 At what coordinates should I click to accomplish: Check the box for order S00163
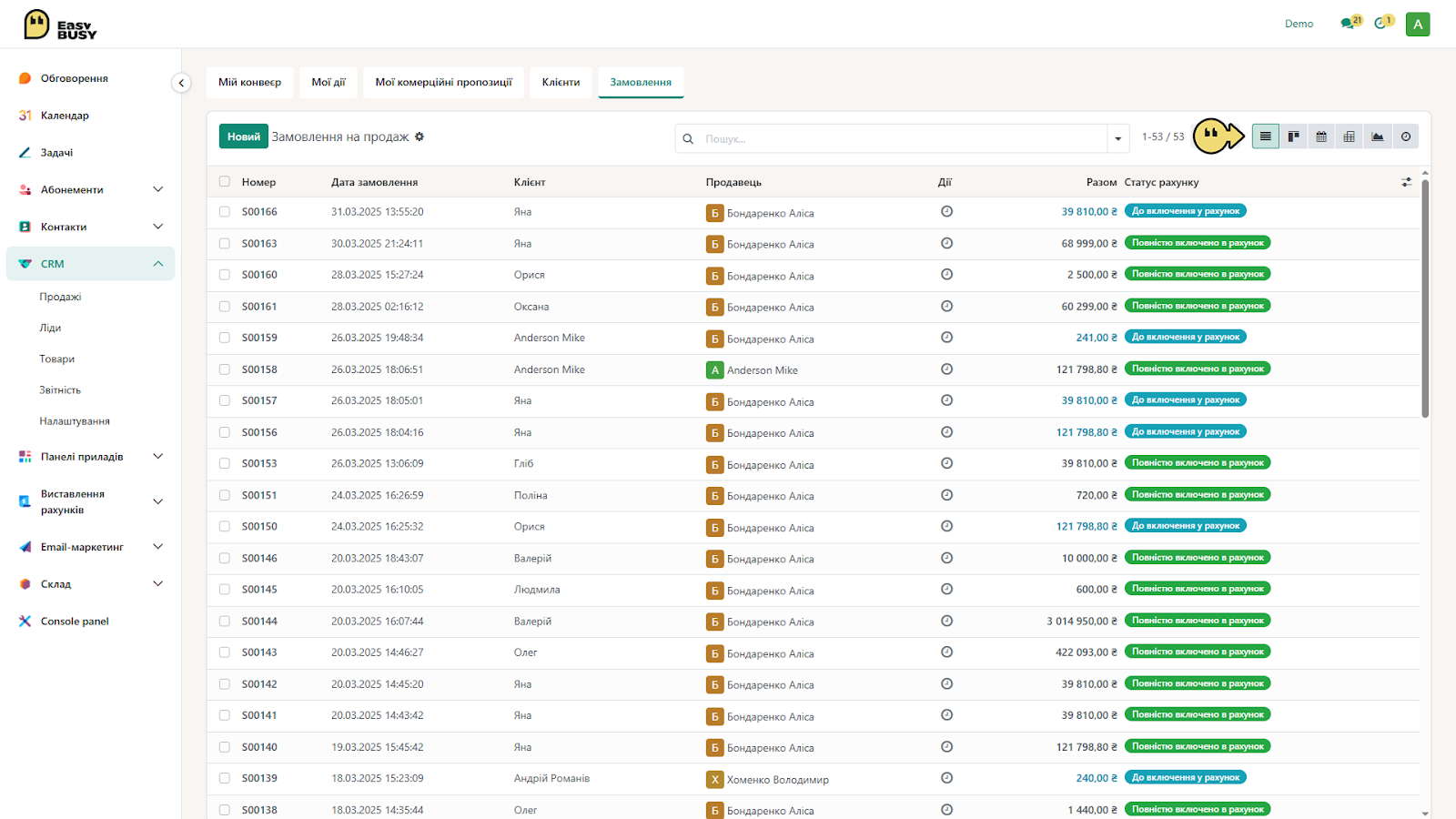point(225,243)
